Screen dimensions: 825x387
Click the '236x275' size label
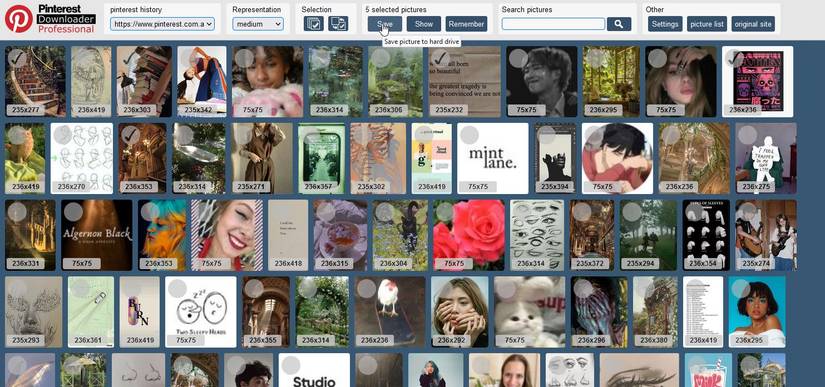coord(756,187)
